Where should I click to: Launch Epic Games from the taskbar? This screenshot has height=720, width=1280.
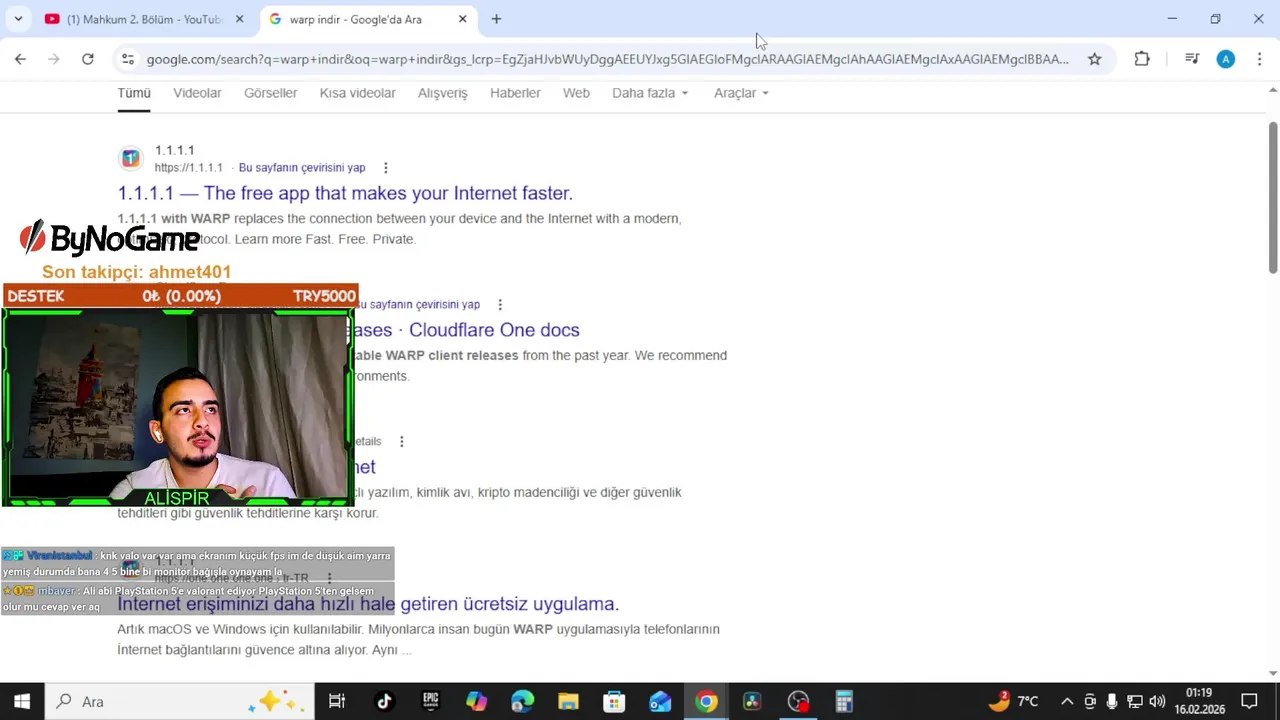tap(430, 701)
